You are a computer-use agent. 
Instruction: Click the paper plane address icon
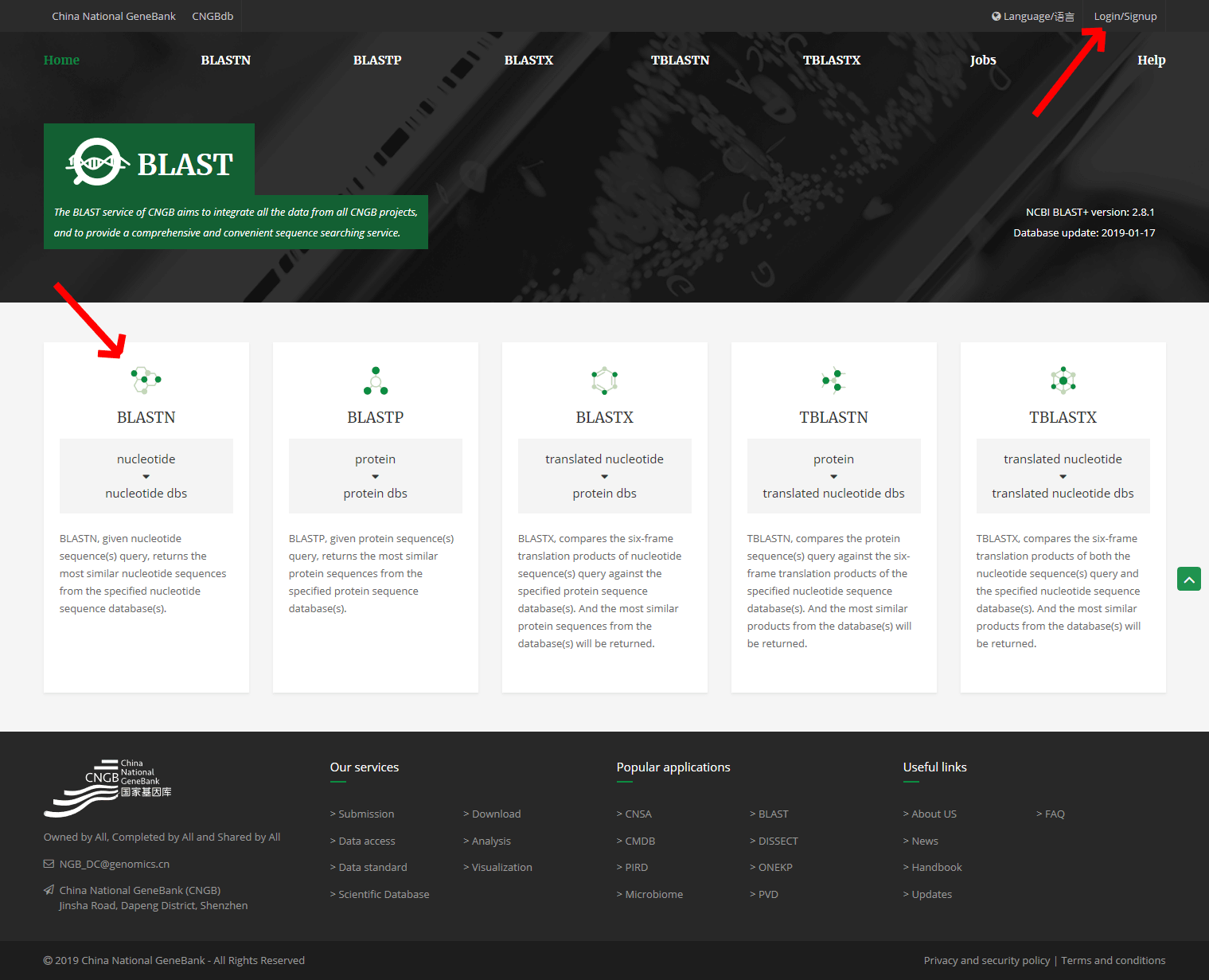49,890
